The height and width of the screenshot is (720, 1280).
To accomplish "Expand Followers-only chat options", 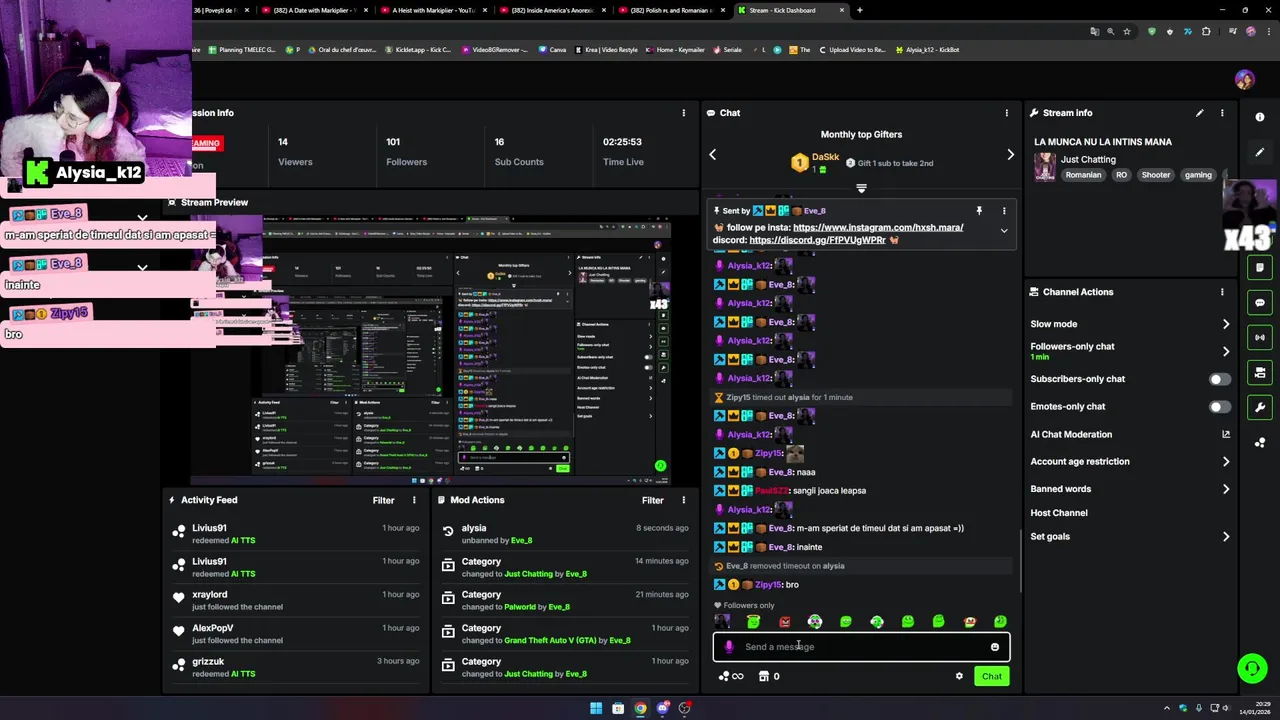I will [1226, 351].
